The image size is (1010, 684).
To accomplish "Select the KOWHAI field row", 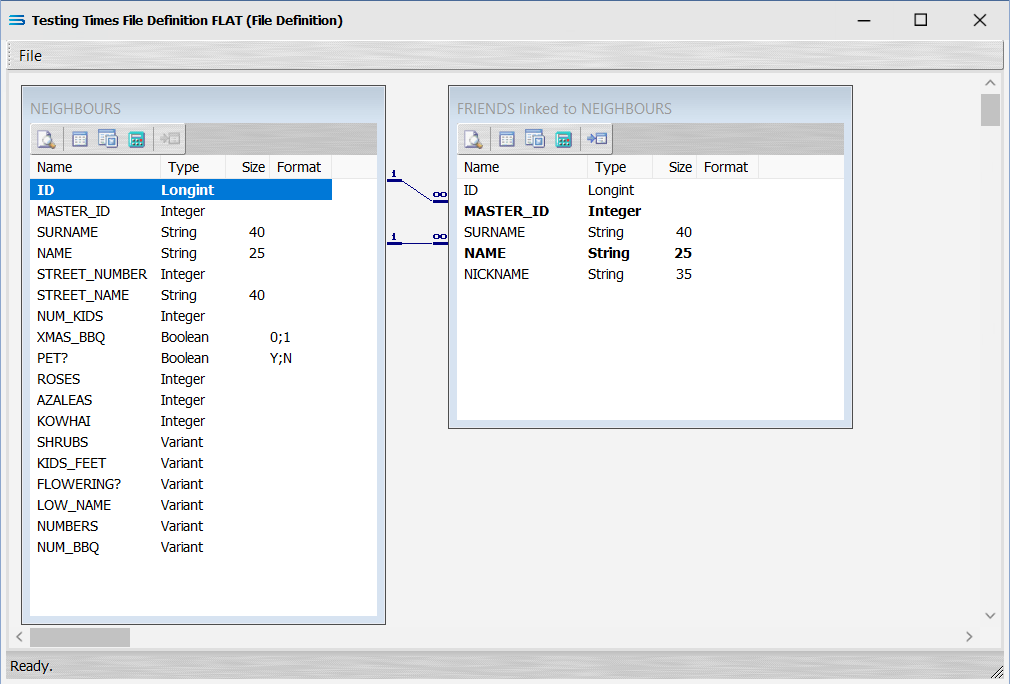I will pyautogui.click(x=181, y=421).
